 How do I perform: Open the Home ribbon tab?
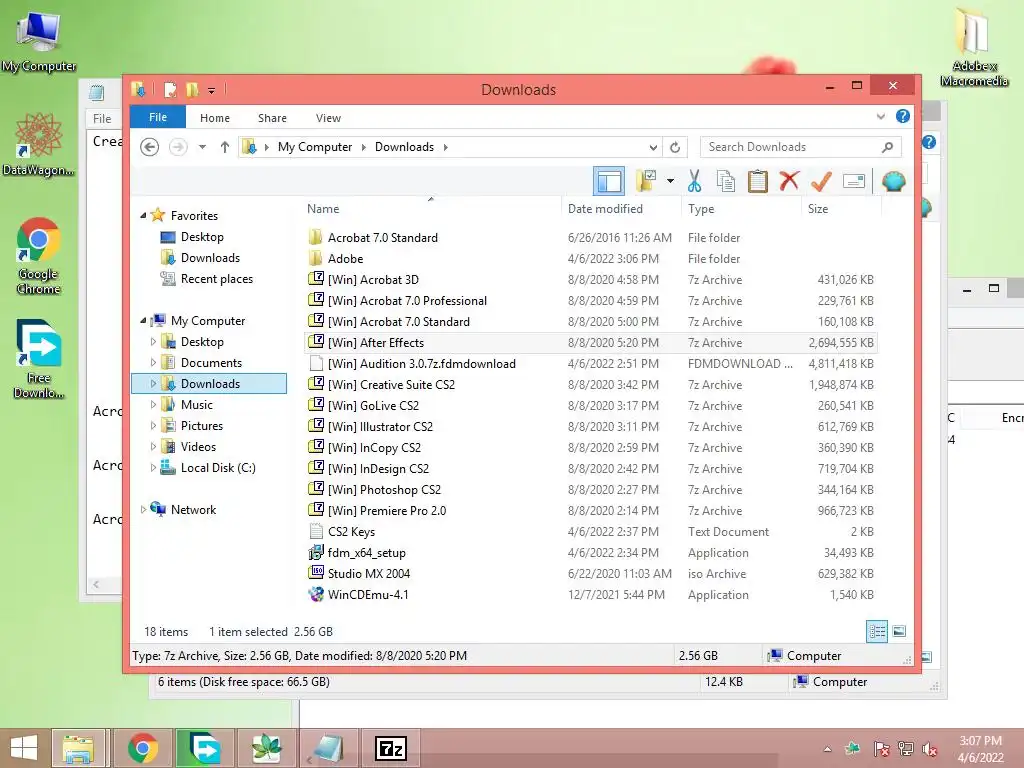(215, 118)
